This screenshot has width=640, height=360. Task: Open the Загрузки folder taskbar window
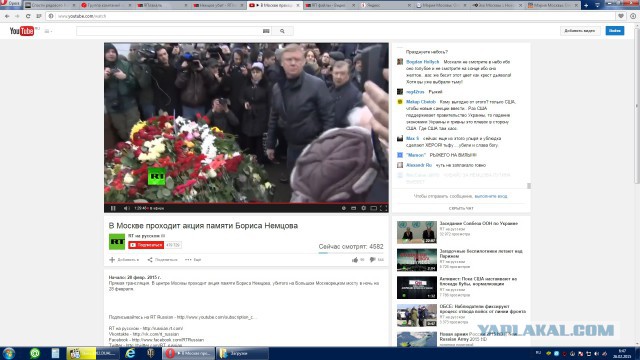click(x=242, y=353)
